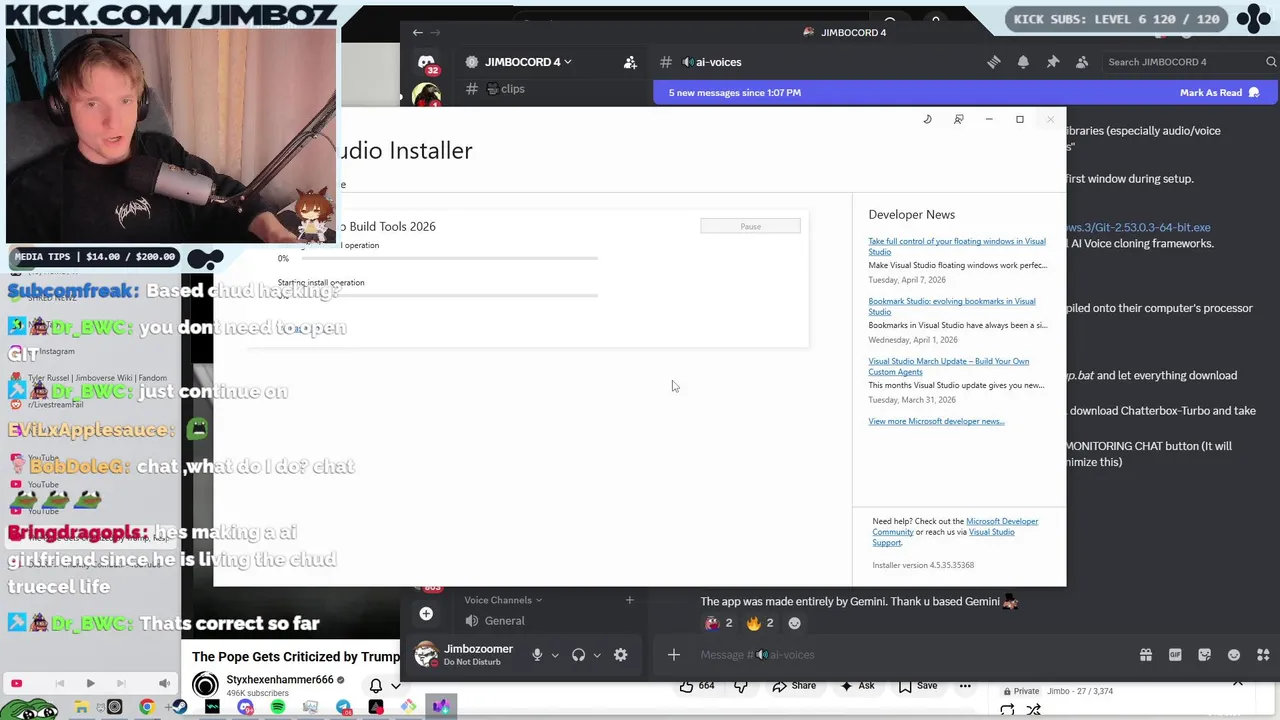Open Chrome from the taskbar

point(147,707)
